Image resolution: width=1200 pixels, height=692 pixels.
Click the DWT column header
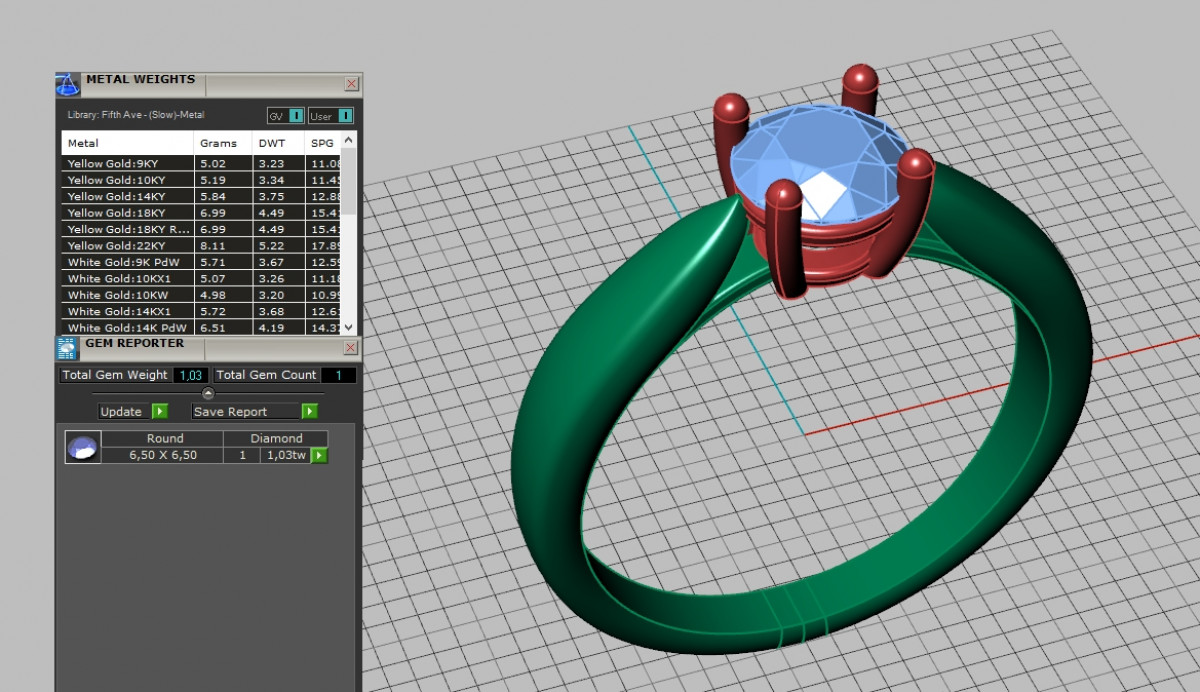coord(271,143)
